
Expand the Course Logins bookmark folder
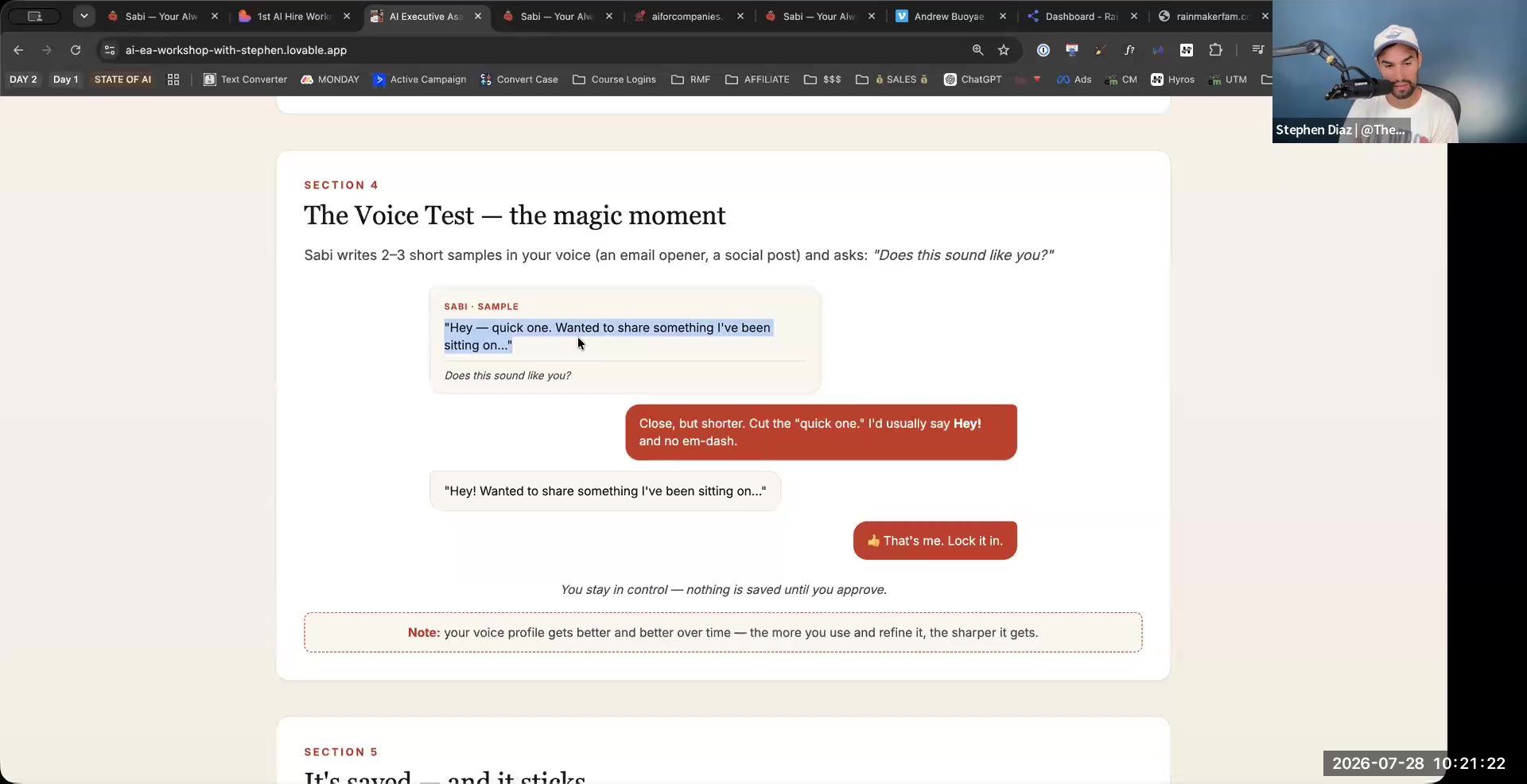(615, 80)
